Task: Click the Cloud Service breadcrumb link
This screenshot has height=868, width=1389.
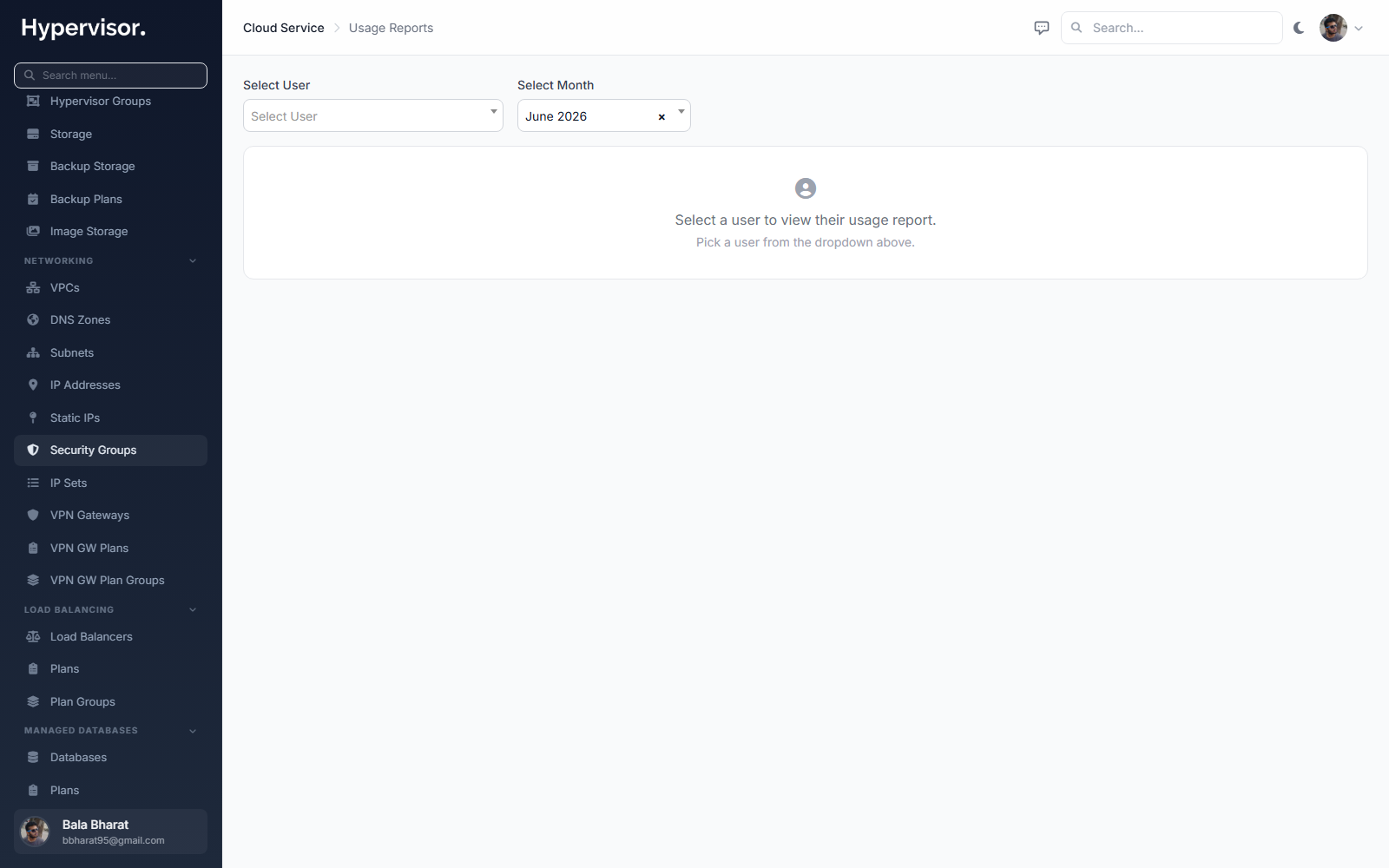Action: [x=284, y=28]
